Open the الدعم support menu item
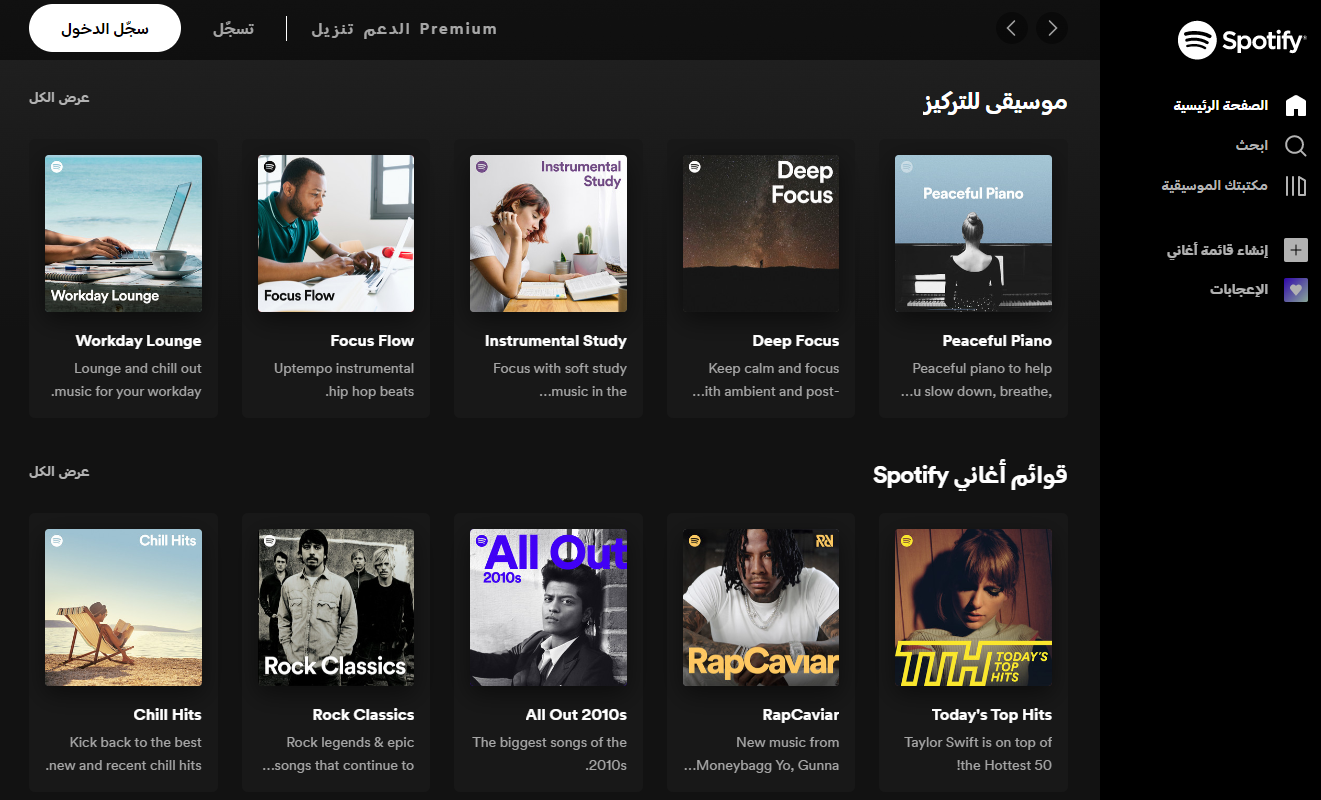The height and width of the screenshot is (800, 1321). coord(385,28)
